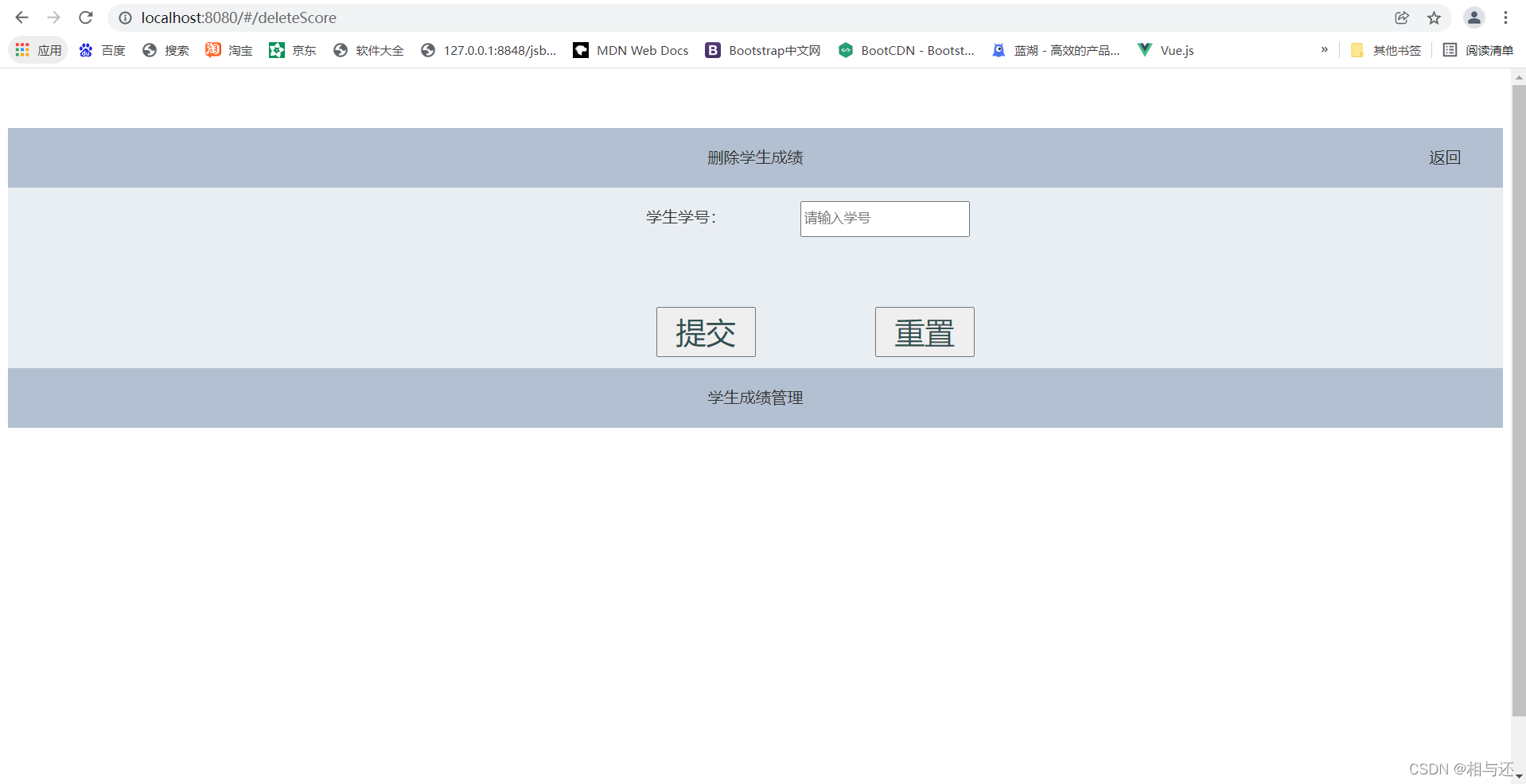1526x784 pixels.
Task: Click the browser back arrow
Action: coord(21,17)
